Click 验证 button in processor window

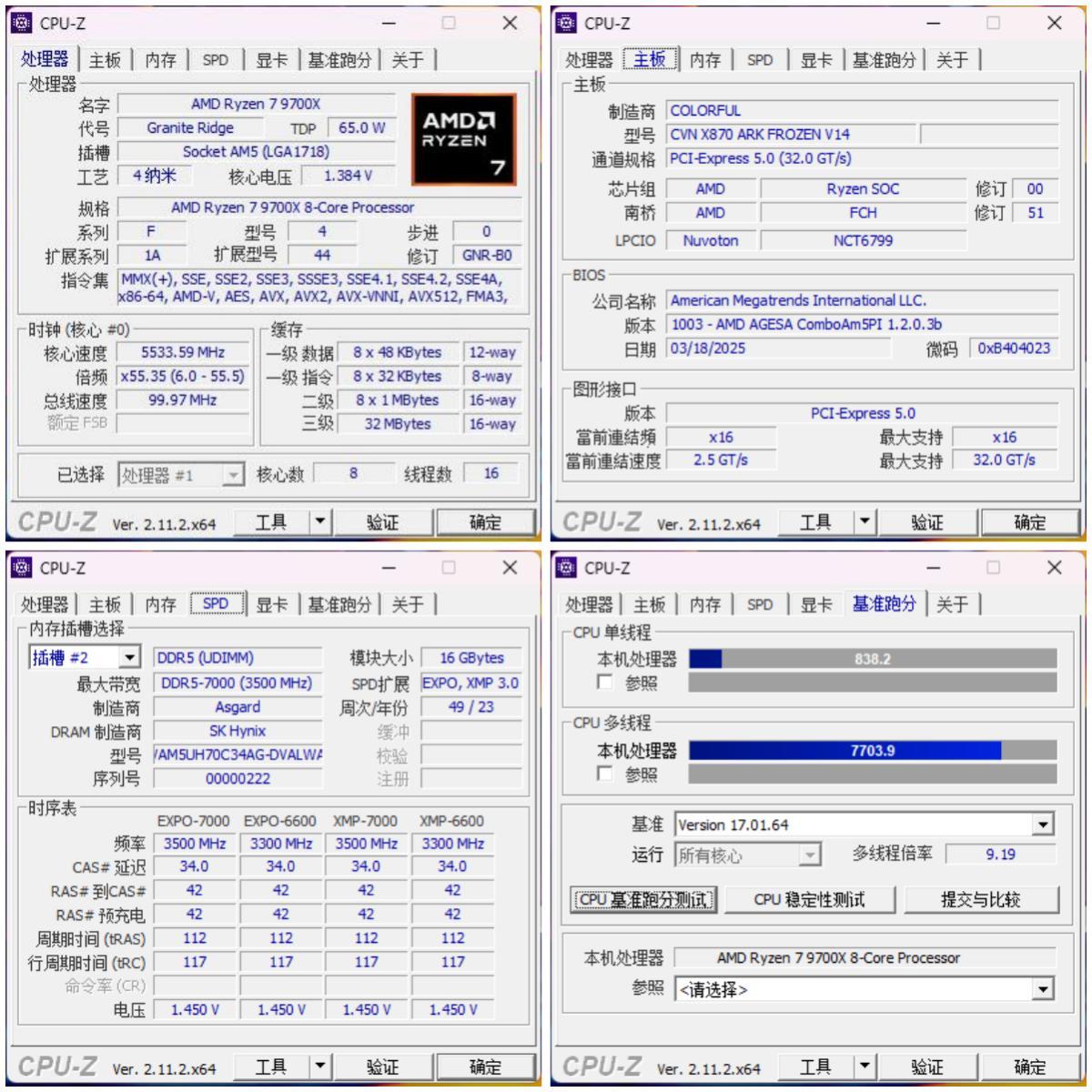tap(382, 521)
